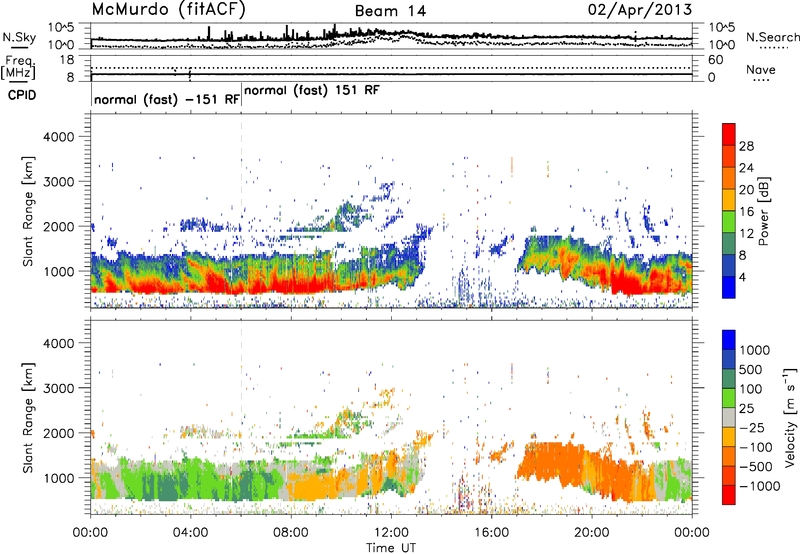Image resolution: width=800 pixels, height=554 pixels.
Task: Pick the light green 25–100 Velocity colorbar segment
Action: point(729,398)
